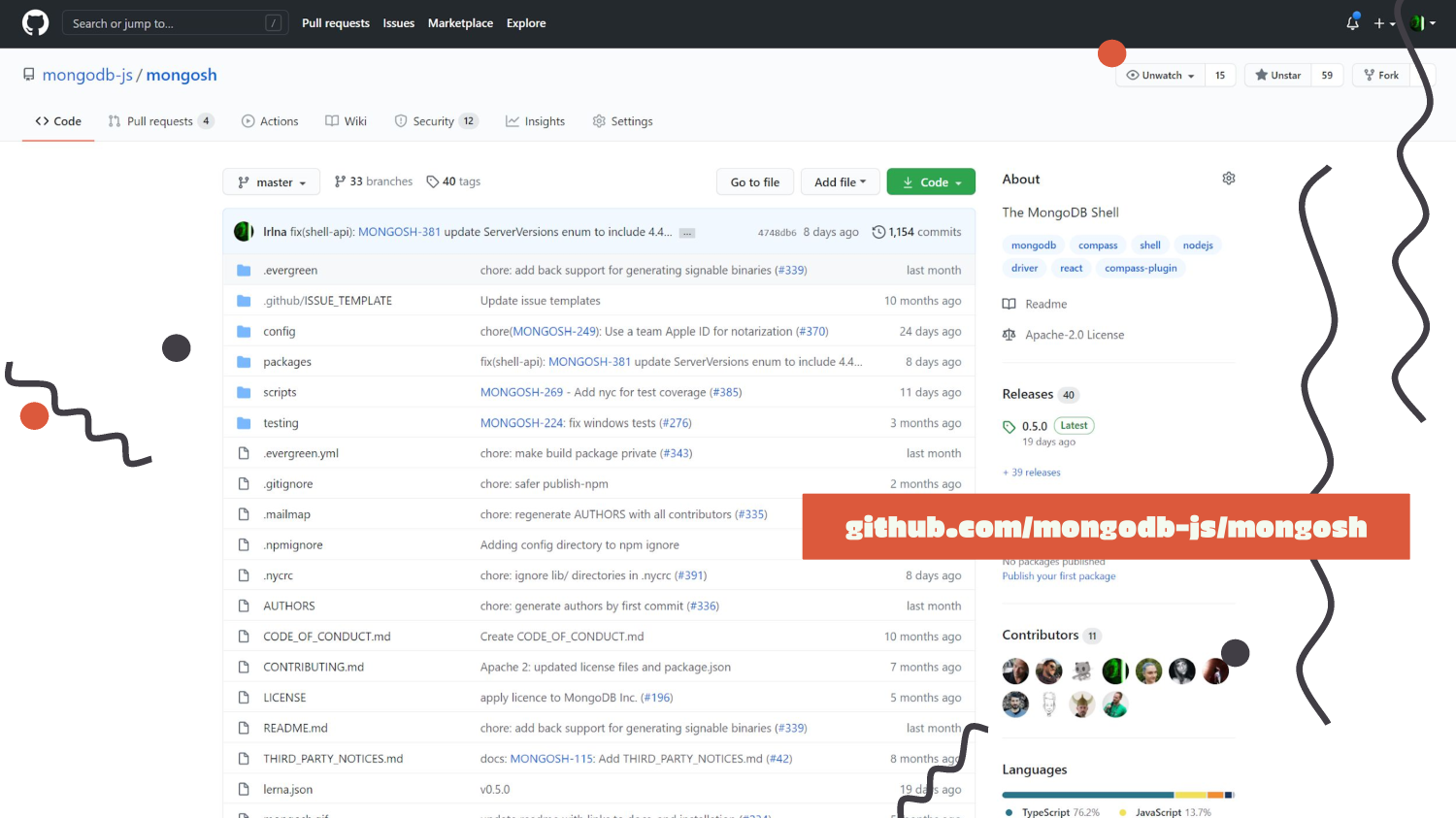Open the Unwatch notifications dropdown
This screenshot has width=1456, height=818.
[x=1160, y=75]
